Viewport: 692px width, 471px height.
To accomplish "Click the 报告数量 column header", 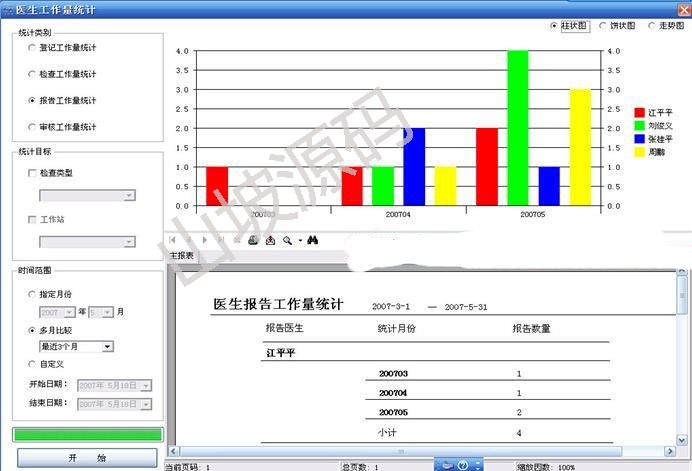I will tap(531, 328).
